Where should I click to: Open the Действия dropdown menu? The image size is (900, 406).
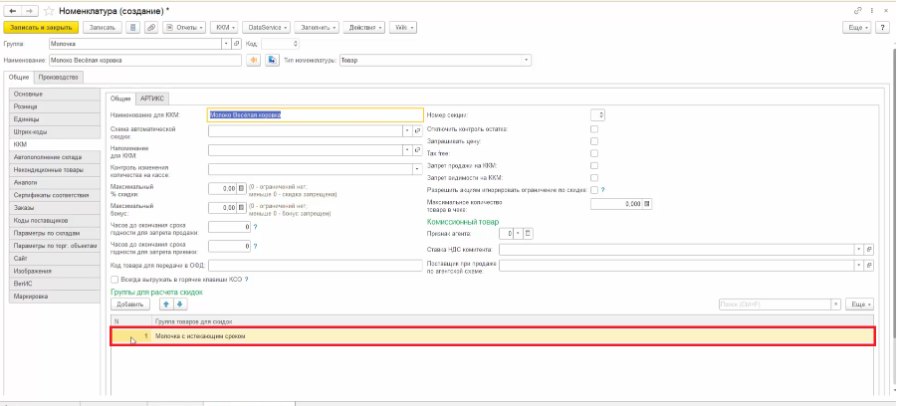tap(364, 28)
